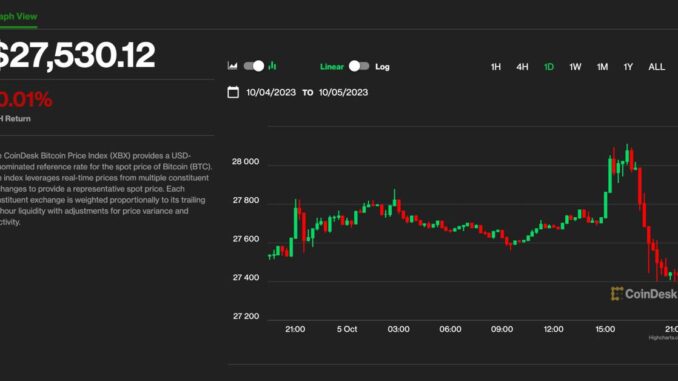Select the area chart icon
This screenshot has width=678, height=381.
coord(233,66)
